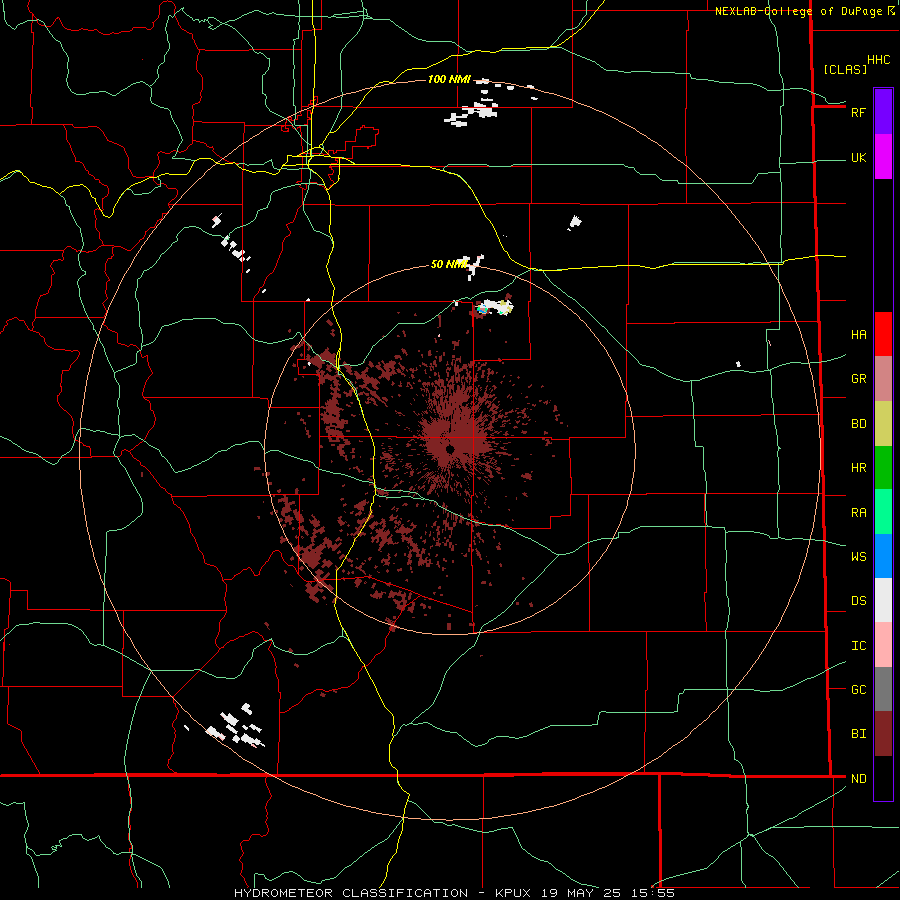Screen dimensions: 900x900
Task: Click the ND black legend swatch
Action: click(883, 778)
